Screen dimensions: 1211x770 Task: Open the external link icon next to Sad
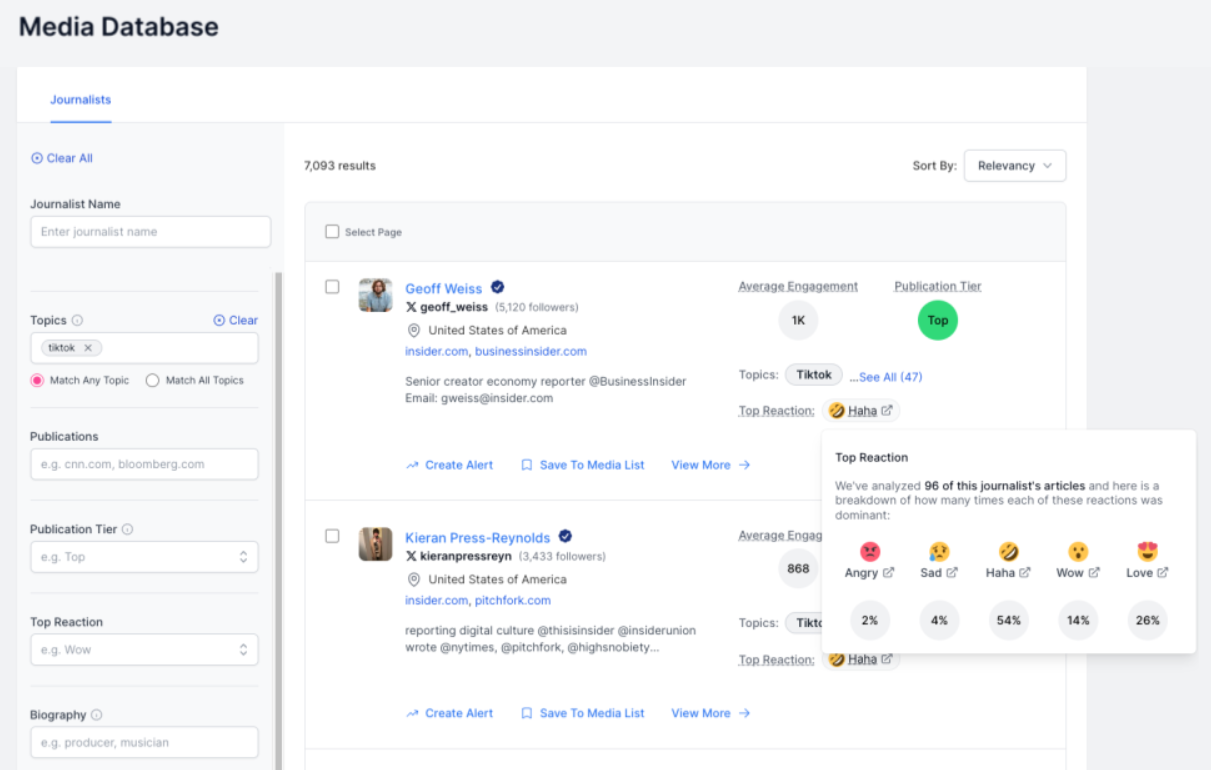pyautogui.click(x=952, y=573)
